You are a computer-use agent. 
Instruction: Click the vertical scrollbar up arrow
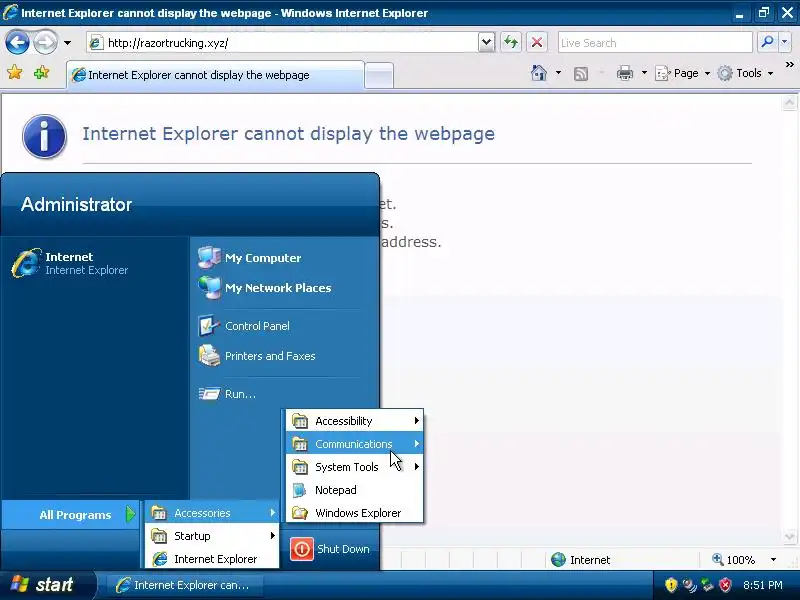[789, 103]
